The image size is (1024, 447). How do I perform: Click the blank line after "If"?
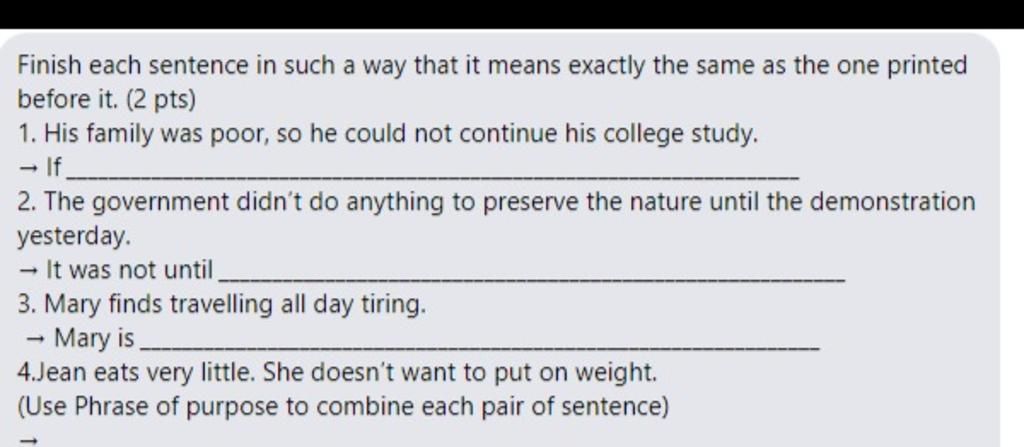(x=434, y=176)
